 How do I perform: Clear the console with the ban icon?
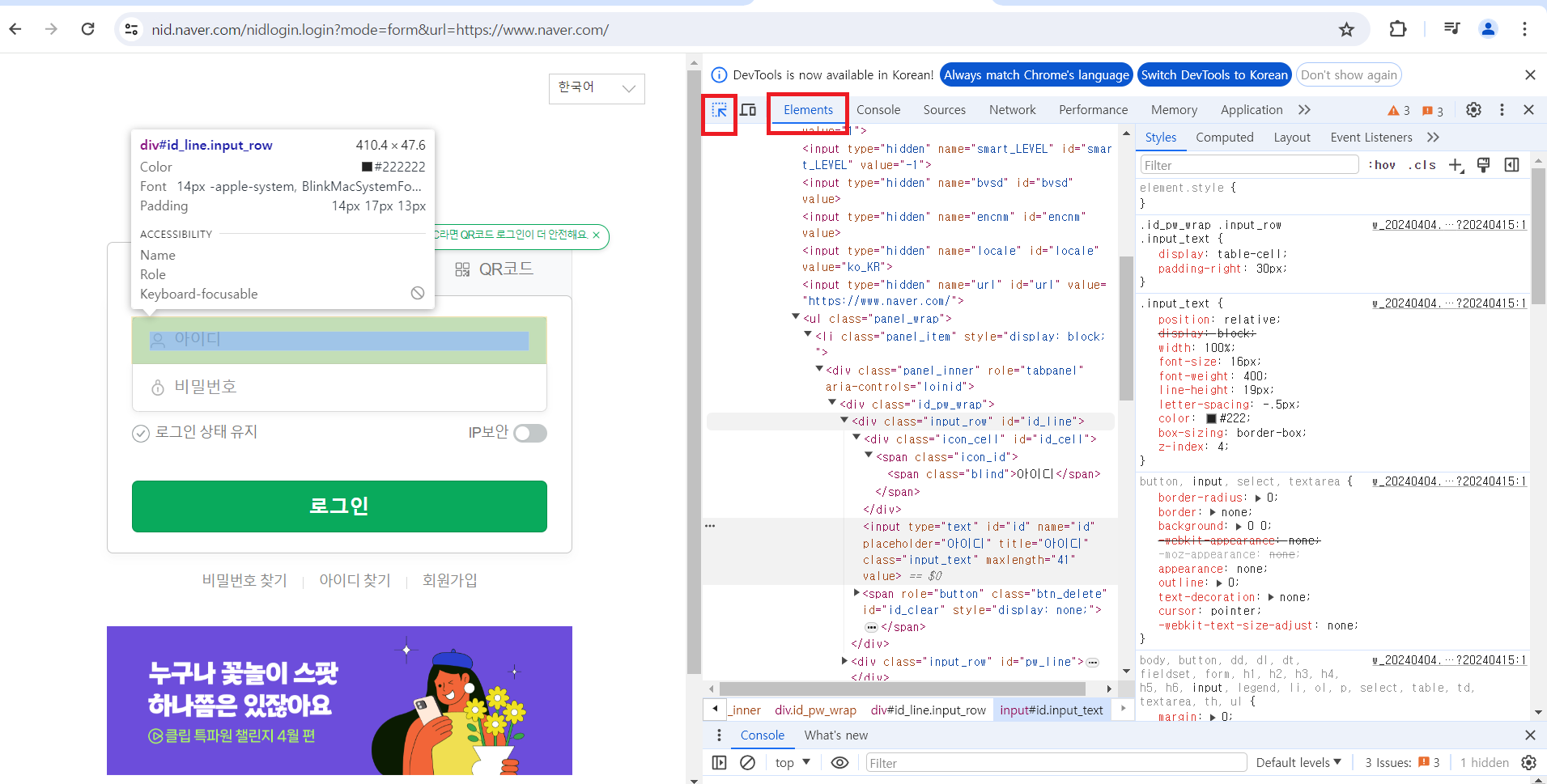coord(748,762)
